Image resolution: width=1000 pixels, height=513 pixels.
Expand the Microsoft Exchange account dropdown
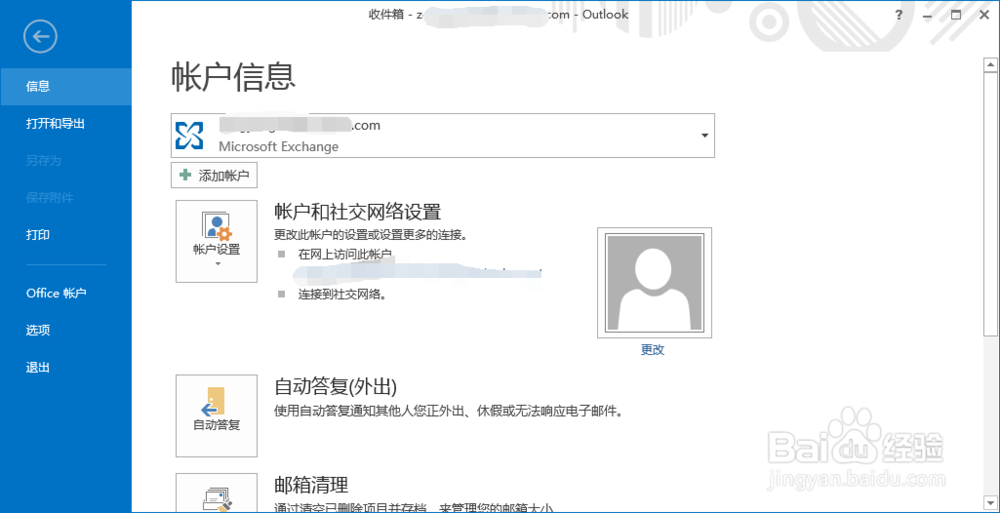pyautogui.click(x=704, y=135)
